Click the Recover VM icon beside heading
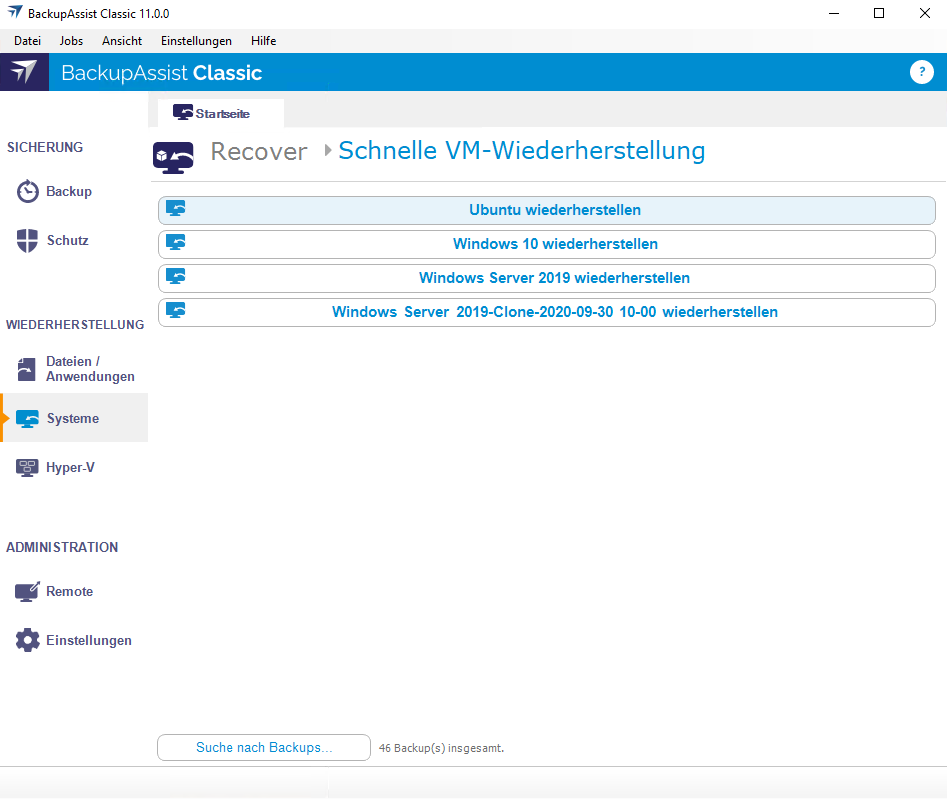This screenshot has width=947, height=799. click(x=173, y=155)
